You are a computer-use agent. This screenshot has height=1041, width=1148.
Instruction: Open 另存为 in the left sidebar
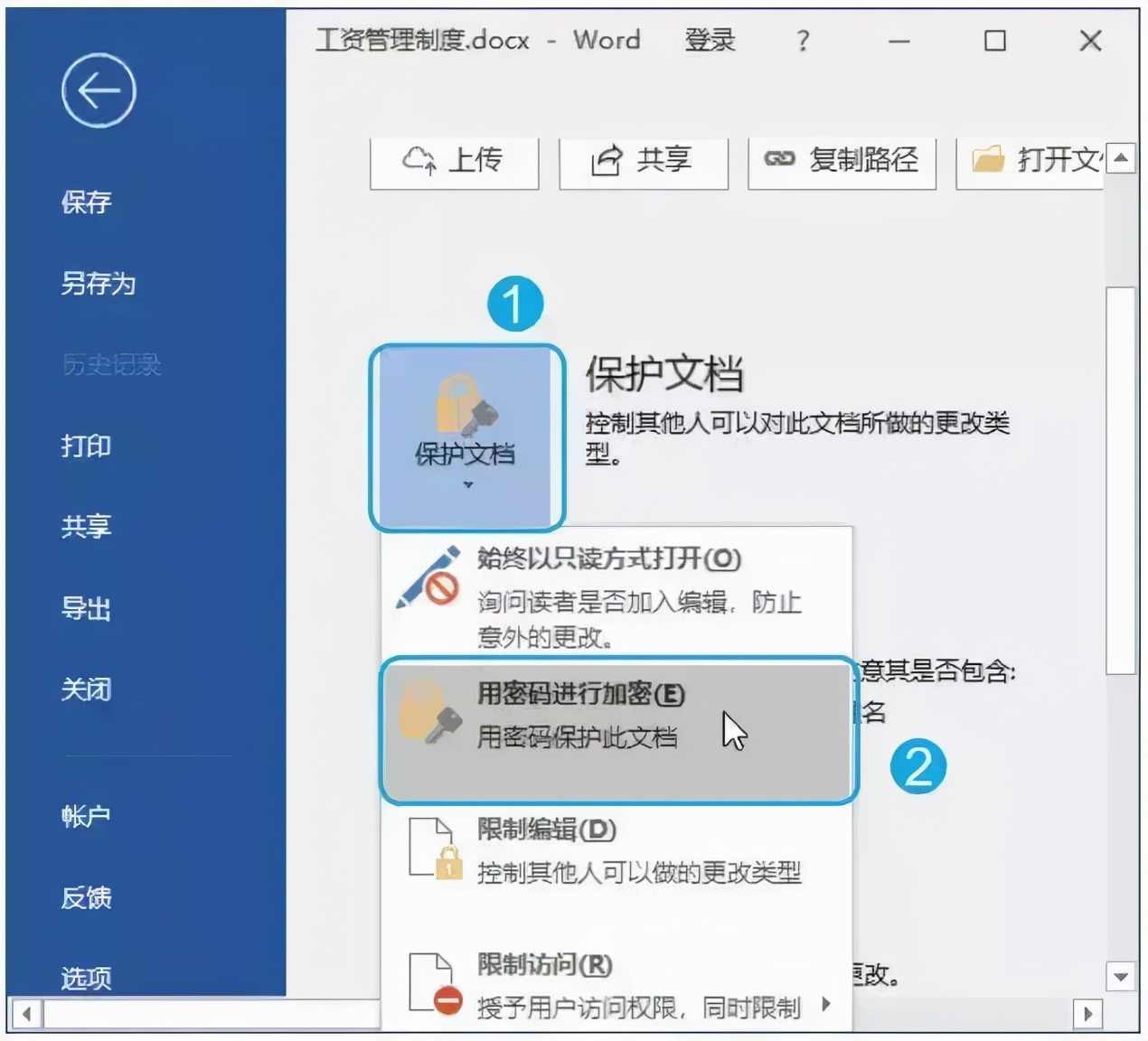(98, 285)
